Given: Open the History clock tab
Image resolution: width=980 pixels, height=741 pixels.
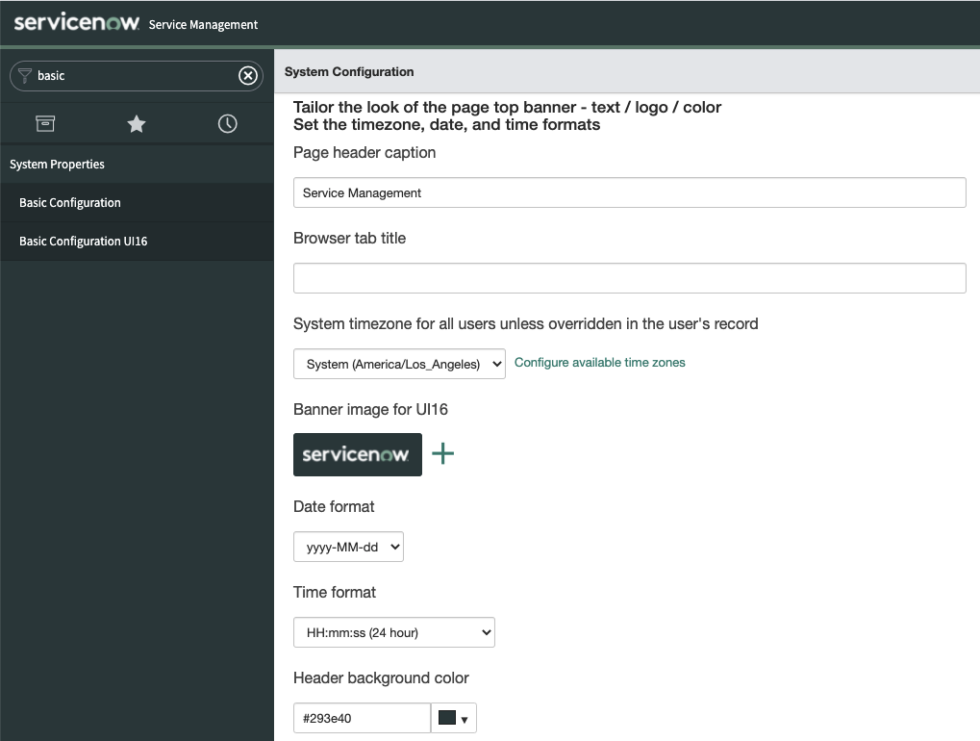Looking at the screenshot, I should (227, 124).
